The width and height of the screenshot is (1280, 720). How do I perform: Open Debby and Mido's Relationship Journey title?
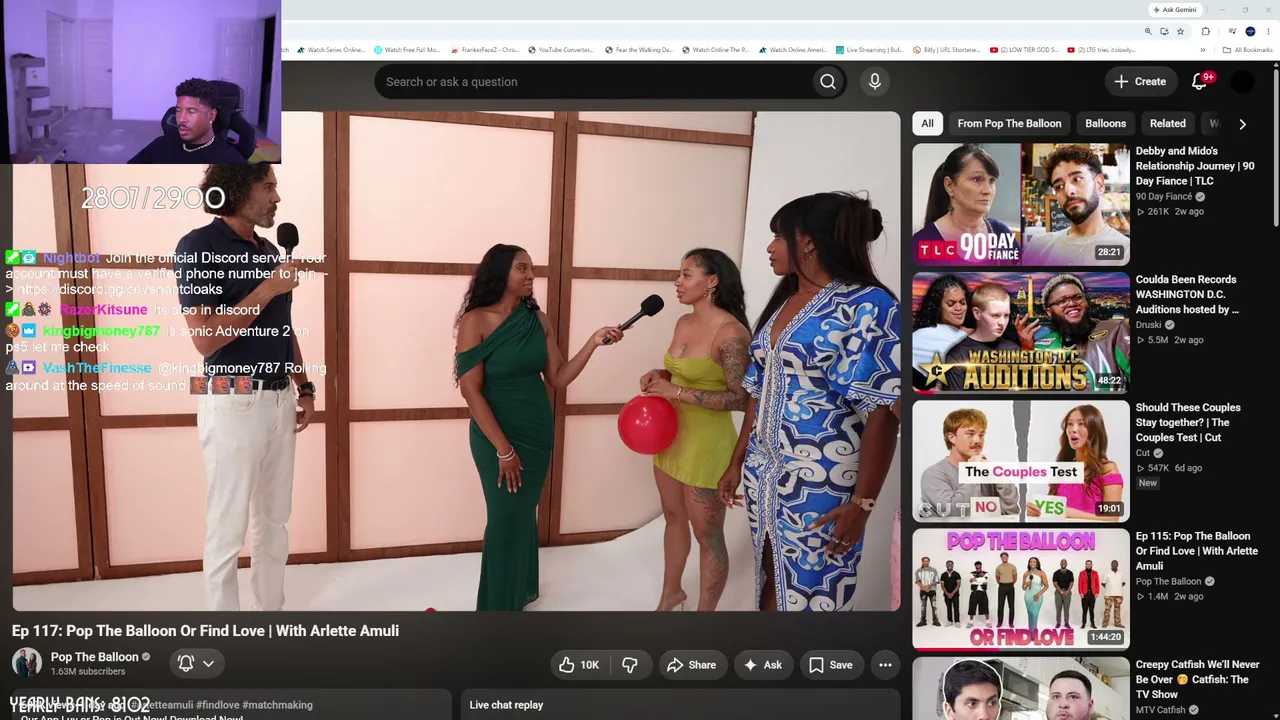coord(1195,166)
